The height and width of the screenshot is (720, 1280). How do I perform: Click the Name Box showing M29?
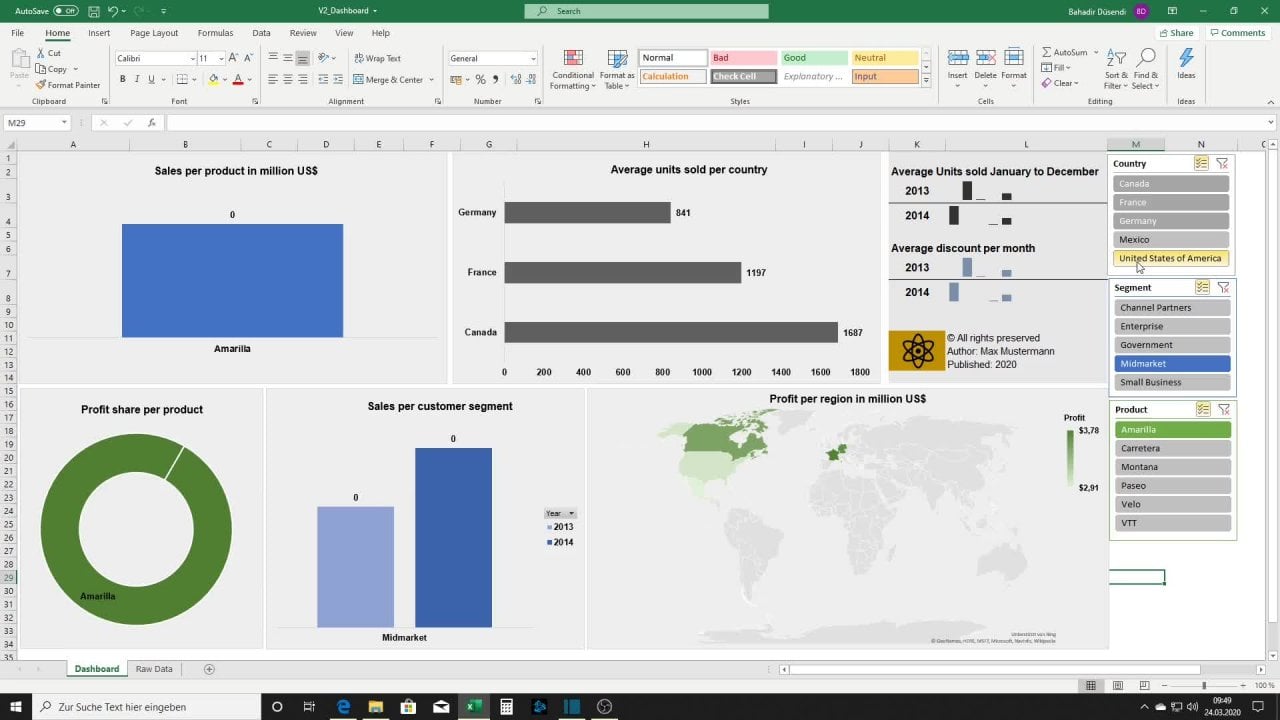tap(32, 123)
